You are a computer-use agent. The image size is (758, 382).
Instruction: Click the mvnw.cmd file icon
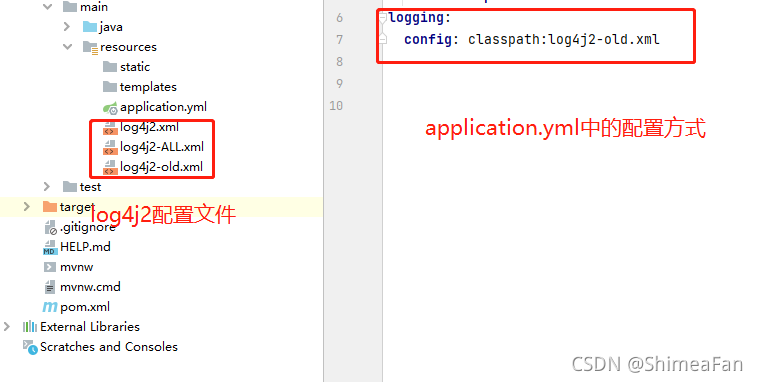(x=49, y=287)
